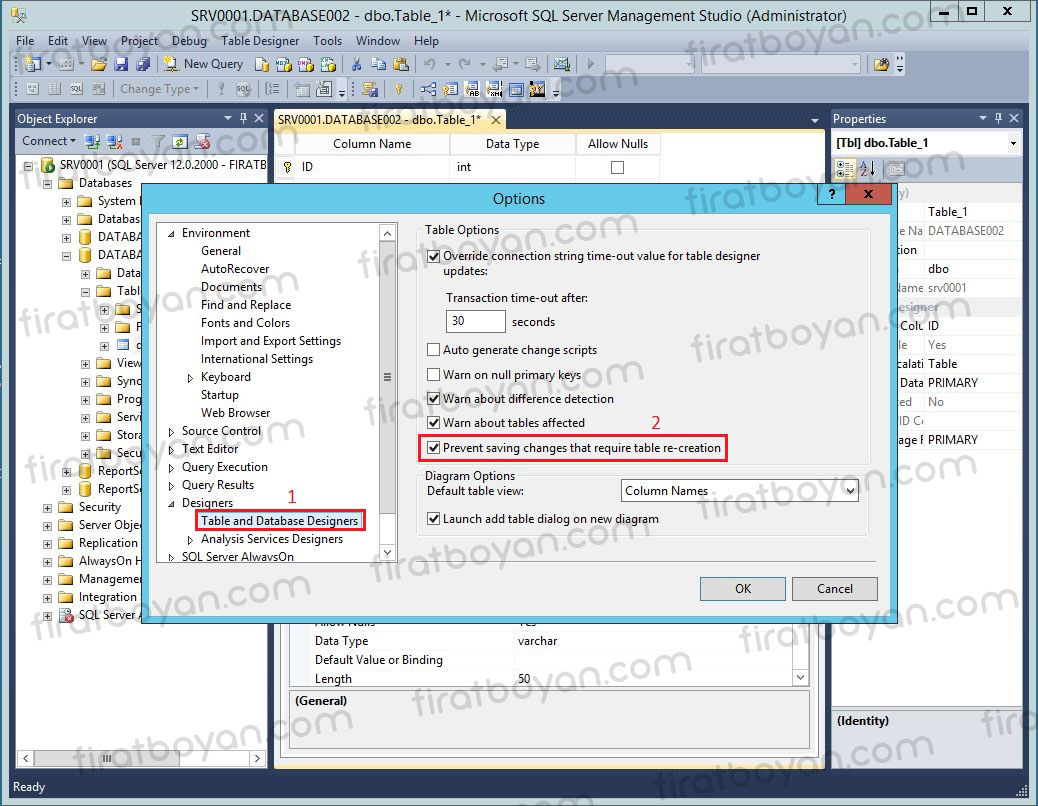Click the Transaction time-out seconds field
Screen dimensions: 1038x806
click(475, 322)
